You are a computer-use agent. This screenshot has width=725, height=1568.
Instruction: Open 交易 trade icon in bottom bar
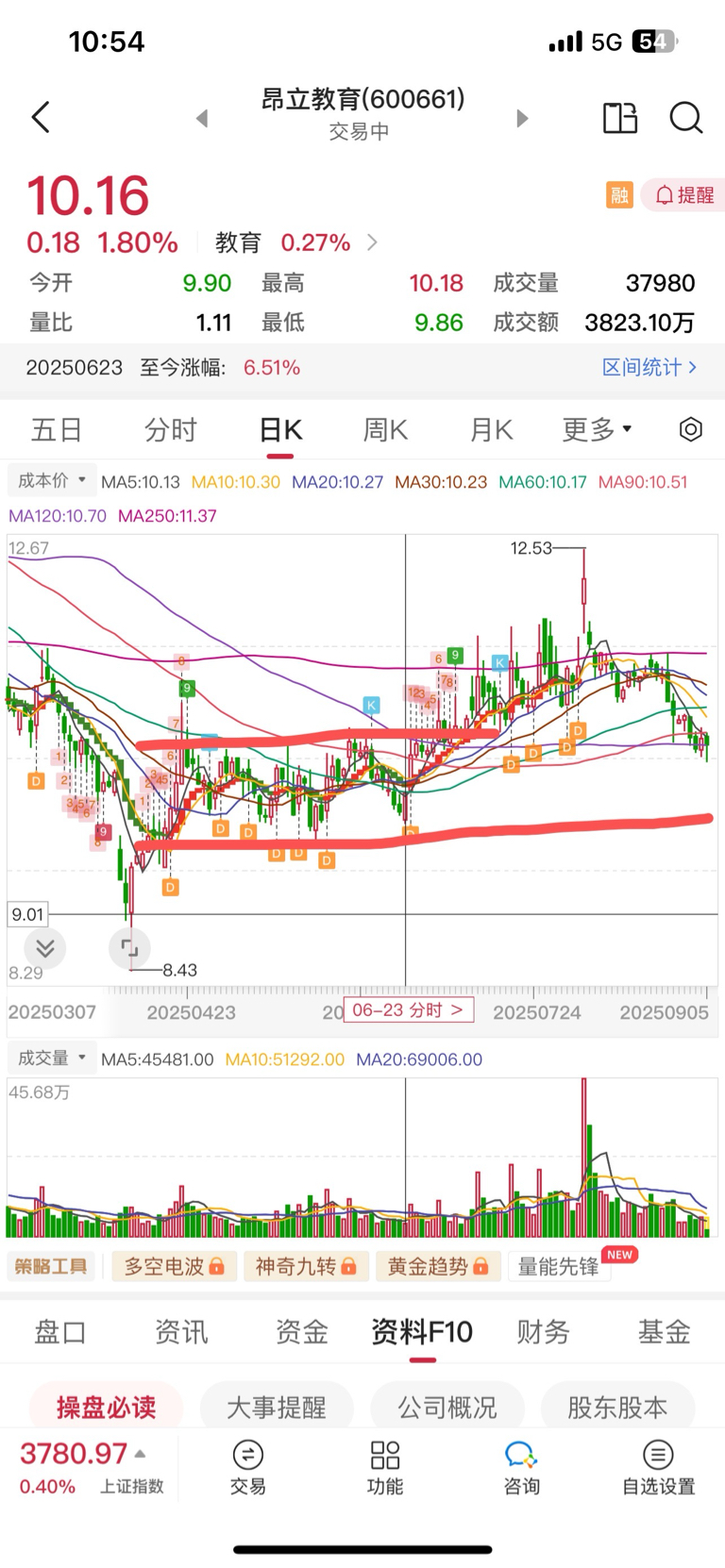[248, 1467]
